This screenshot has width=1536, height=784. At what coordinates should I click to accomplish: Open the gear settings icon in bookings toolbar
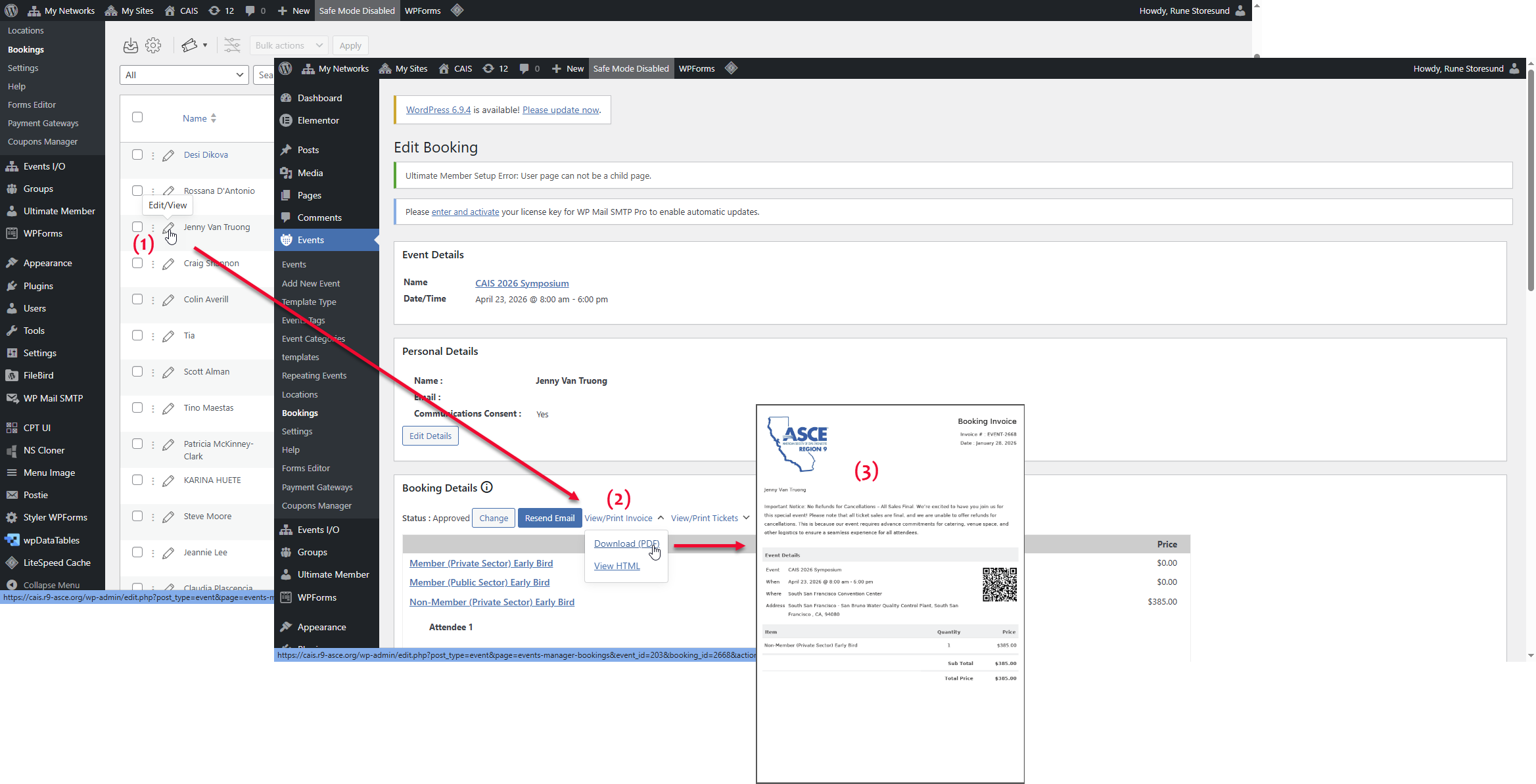[153, 45]
